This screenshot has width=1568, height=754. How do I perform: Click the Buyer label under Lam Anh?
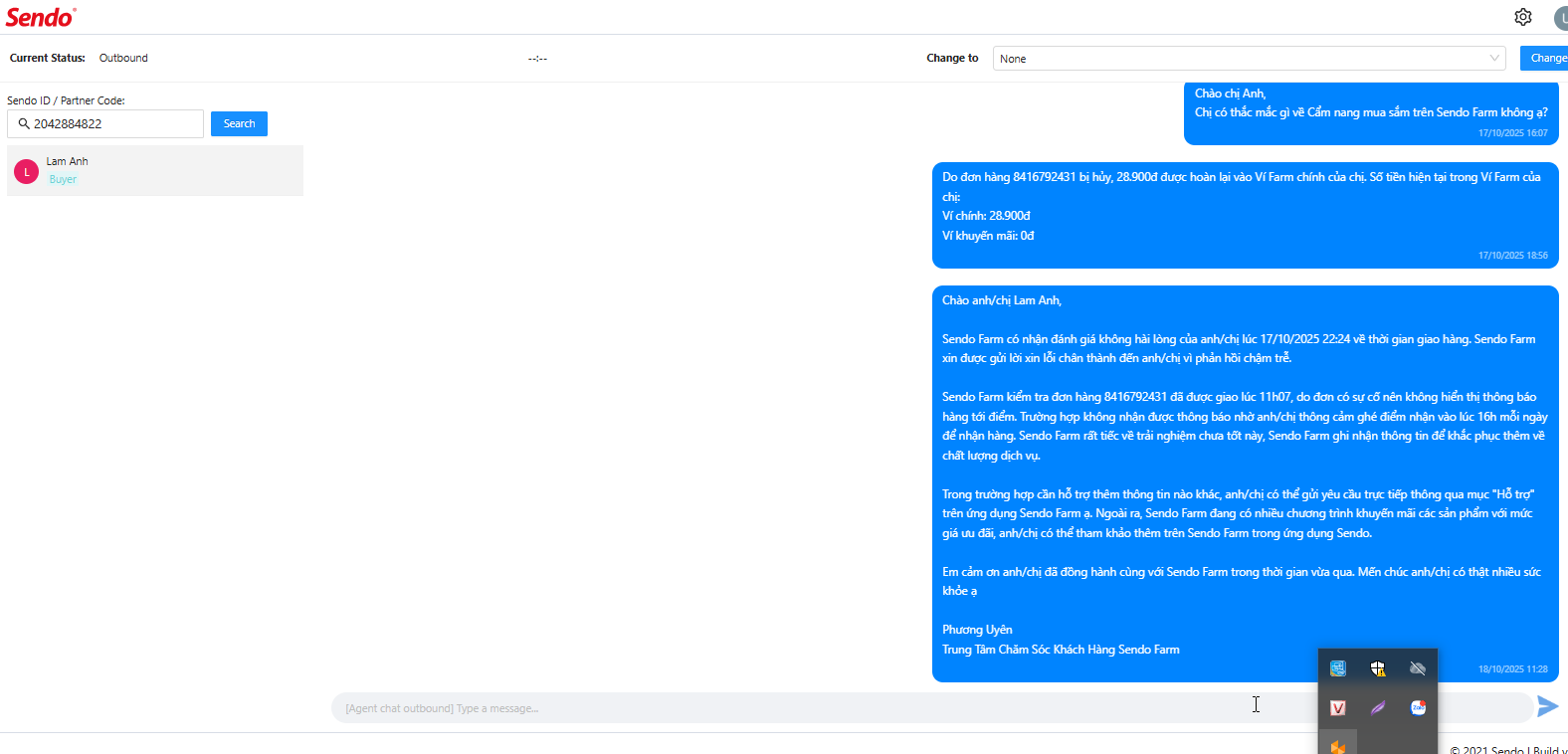pyautogui.click(x=63, y=180)
